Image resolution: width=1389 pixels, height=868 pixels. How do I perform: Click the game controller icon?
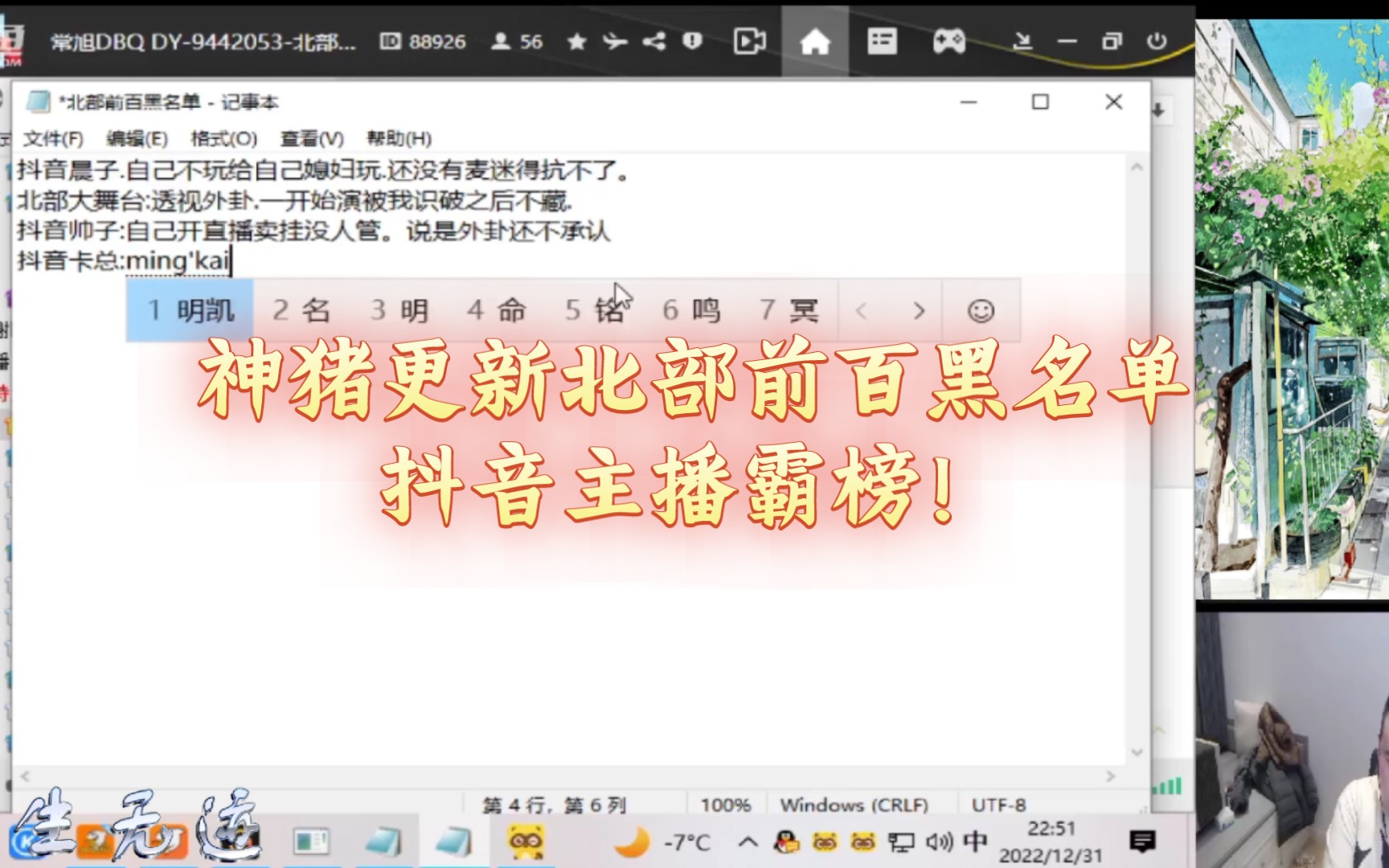949,41
